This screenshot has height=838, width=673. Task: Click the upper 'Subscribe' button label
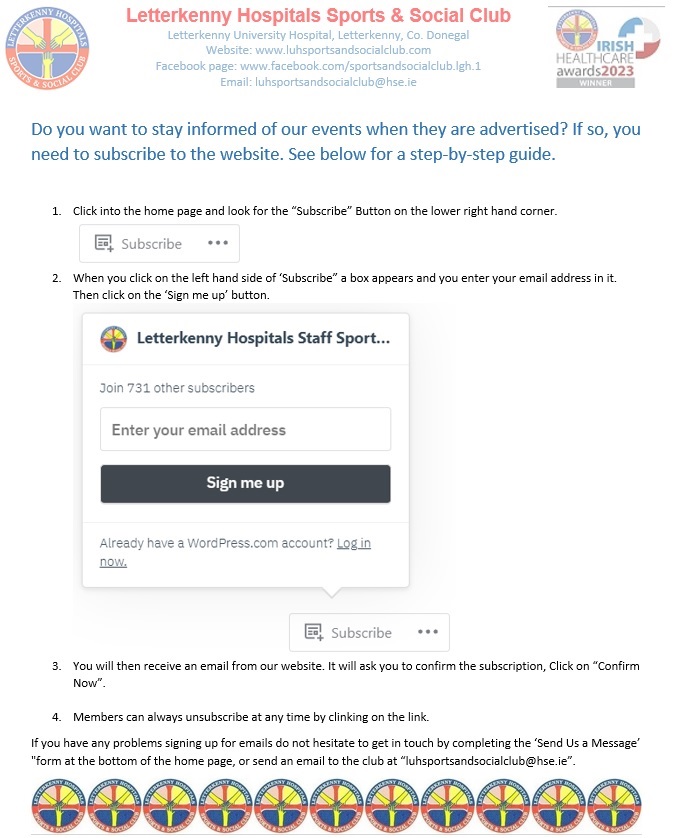151,244
